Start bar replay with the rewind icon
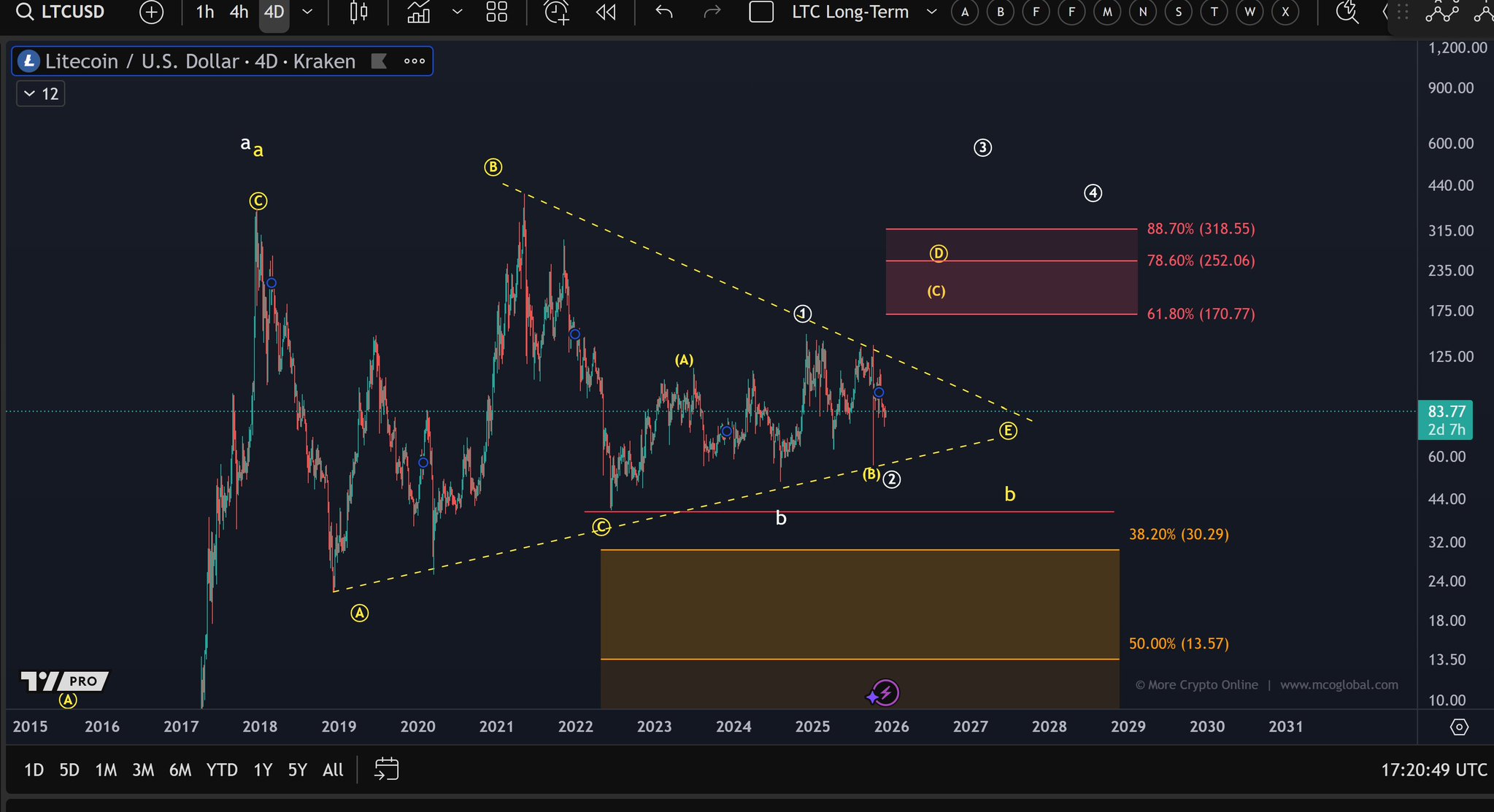 (x=606, y=12)
